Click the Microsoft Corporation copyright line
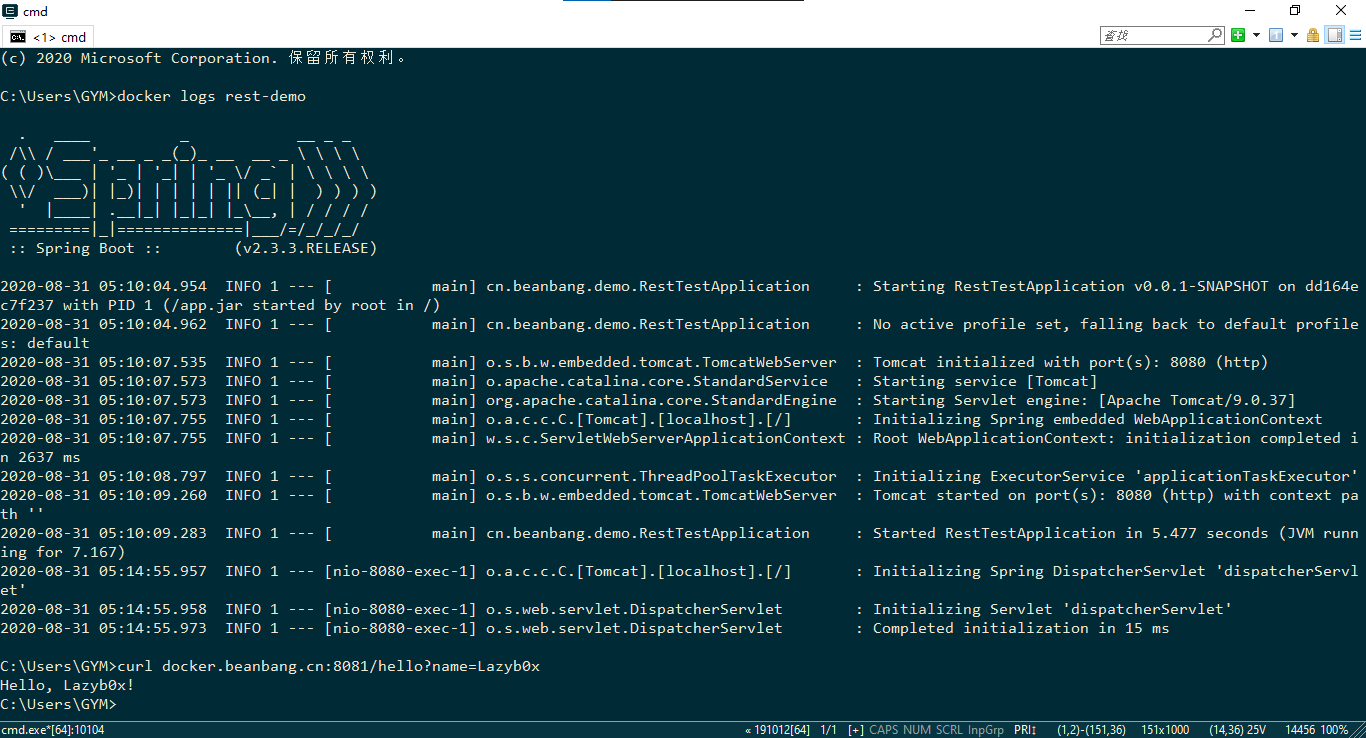This screenshot has width=1366, height=738. pos(203,58)
